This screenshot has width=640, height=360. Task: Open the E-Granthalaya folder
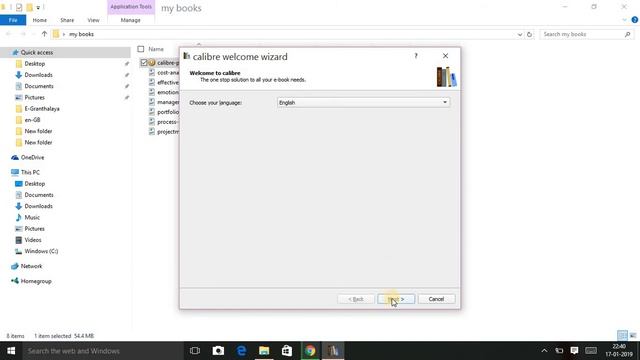(42, 109)
